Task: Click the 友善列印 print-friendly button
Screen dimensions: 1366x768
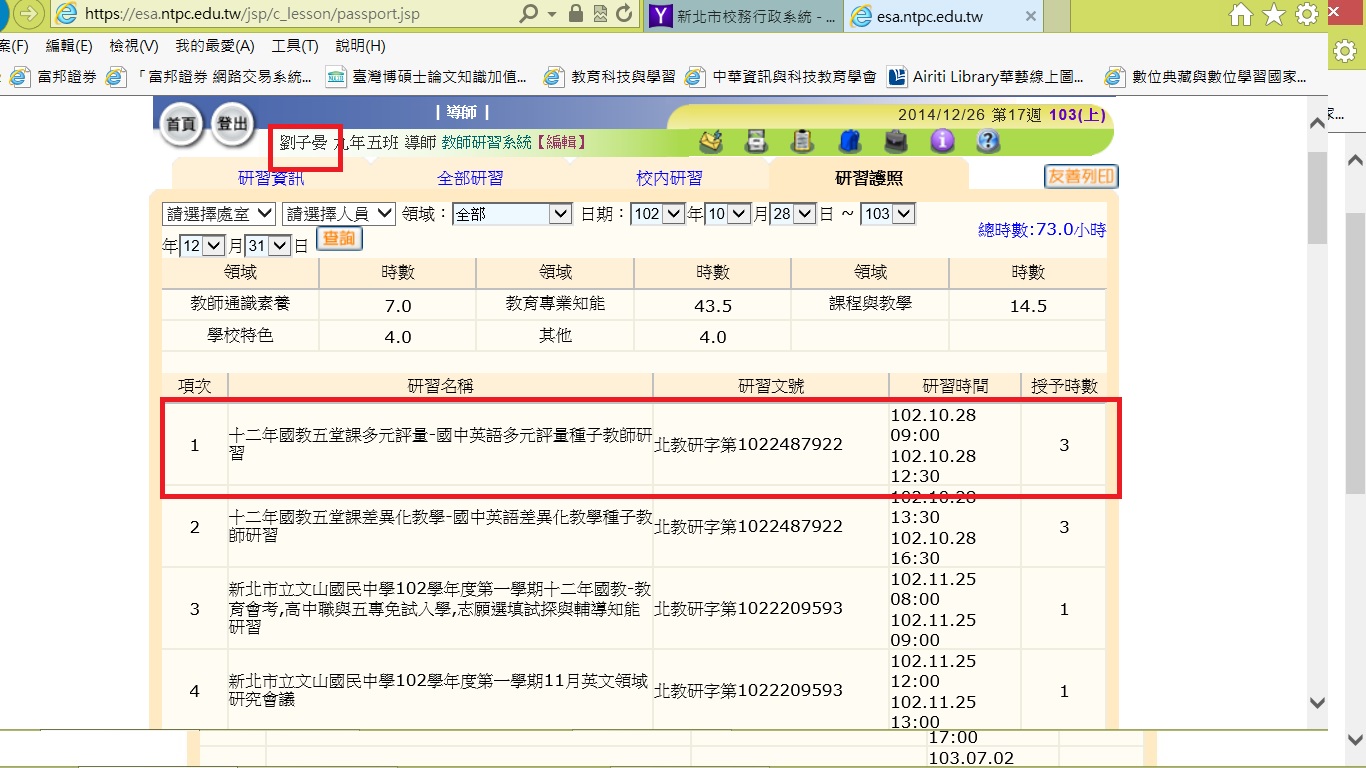Action: pos(1081,177)
